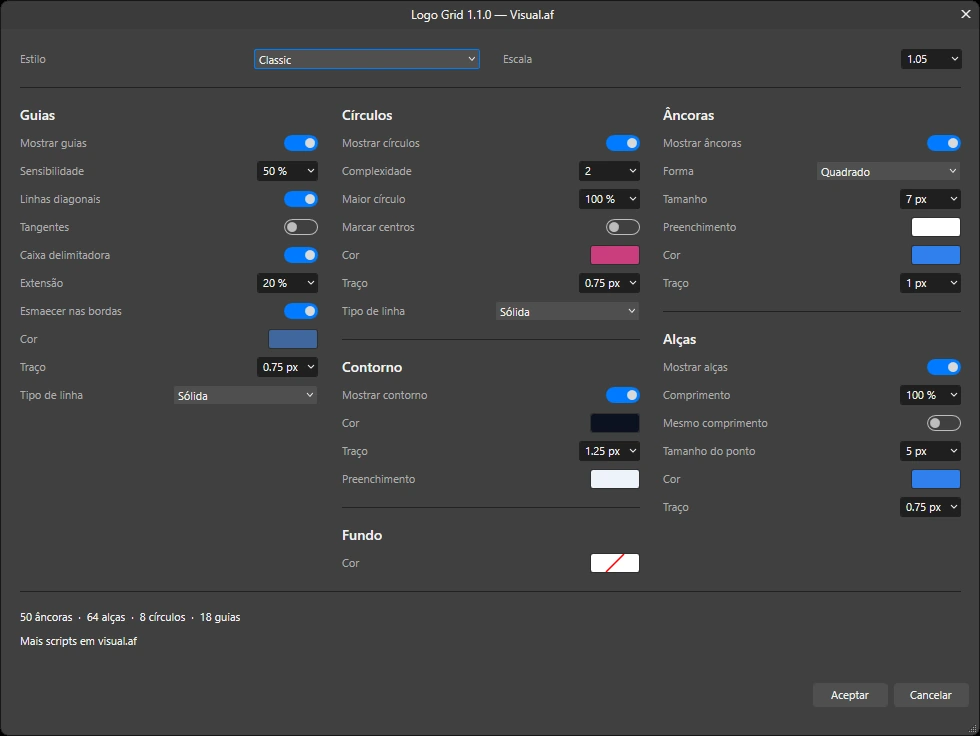Toggle the Mostrar círculos switch
The image size is (980, 736).
(622, 143)
